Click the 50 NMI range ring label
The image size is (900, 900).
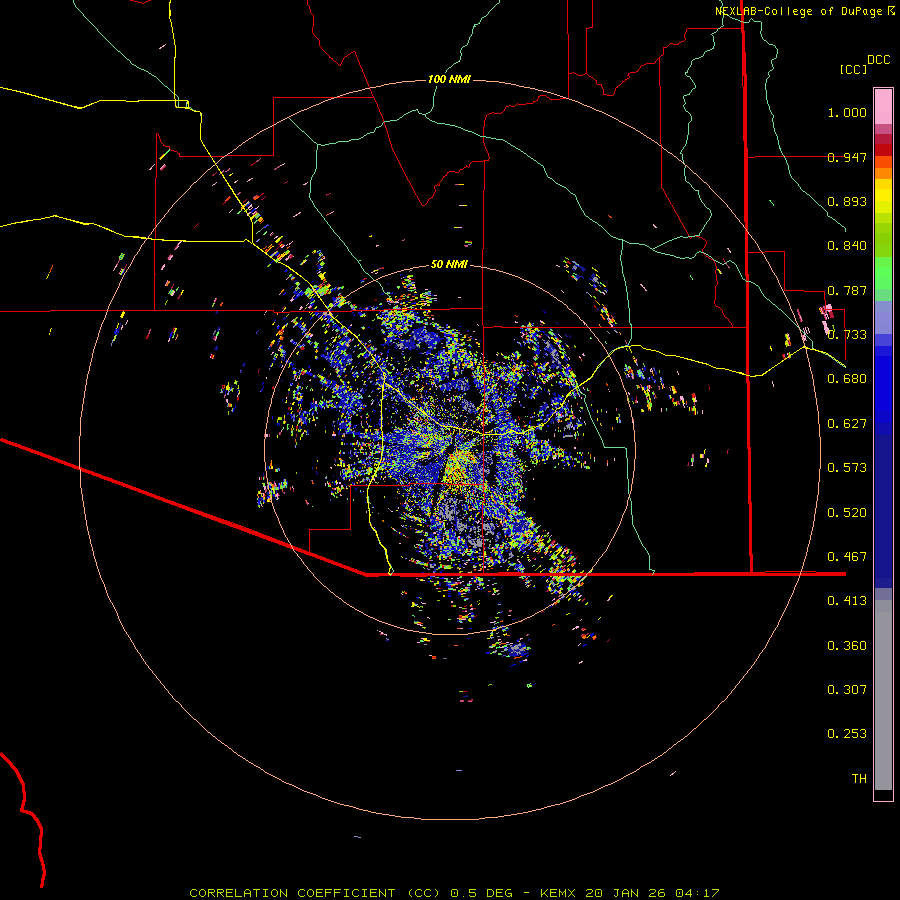[x=449, y=265]
